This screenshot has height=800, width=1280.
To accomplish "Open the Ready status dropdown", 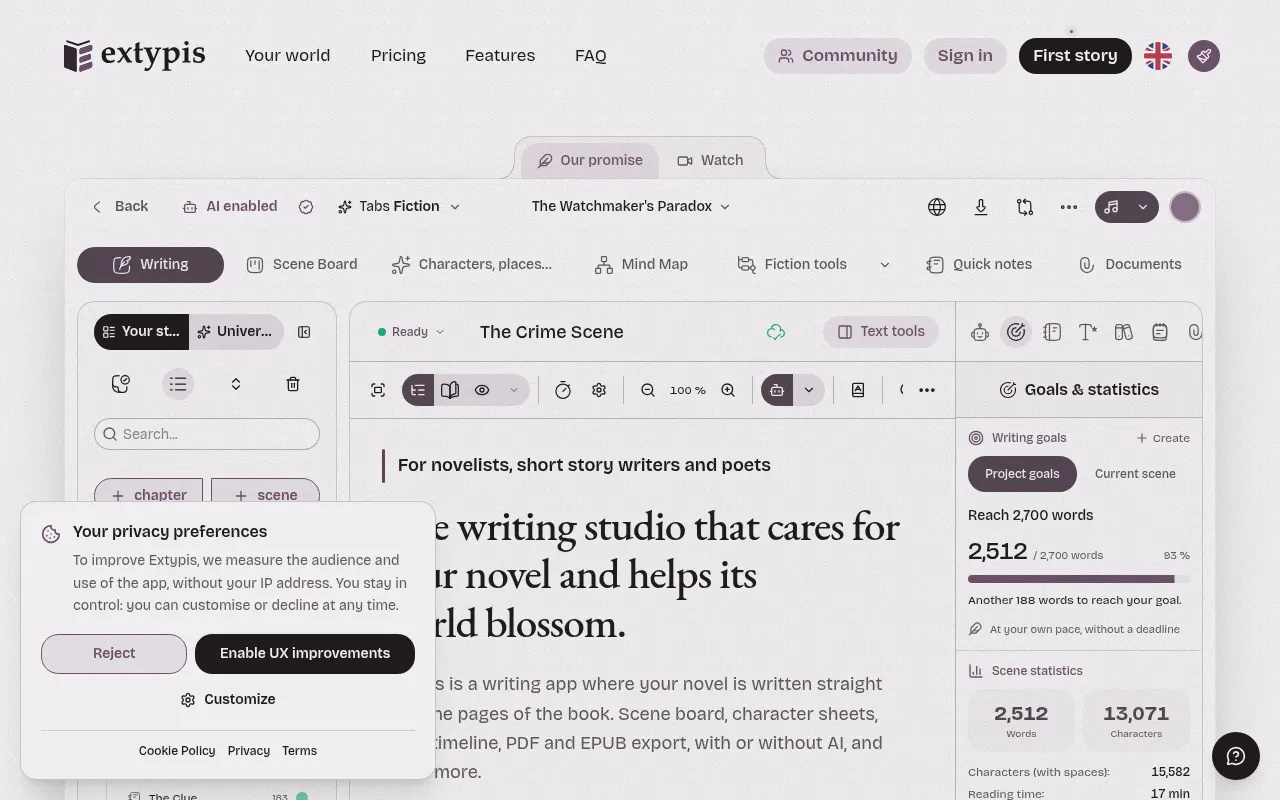I will coord(410,332).
